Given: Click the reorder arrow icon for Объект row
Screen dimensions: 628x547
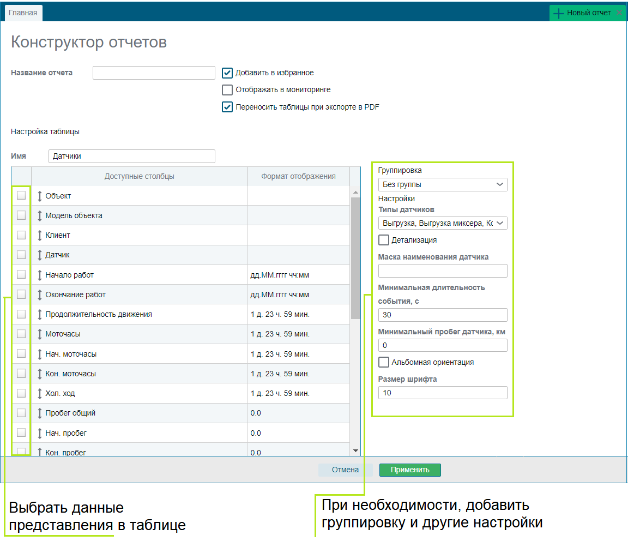Looking at the screenshot, I should (x=39, y=196).
